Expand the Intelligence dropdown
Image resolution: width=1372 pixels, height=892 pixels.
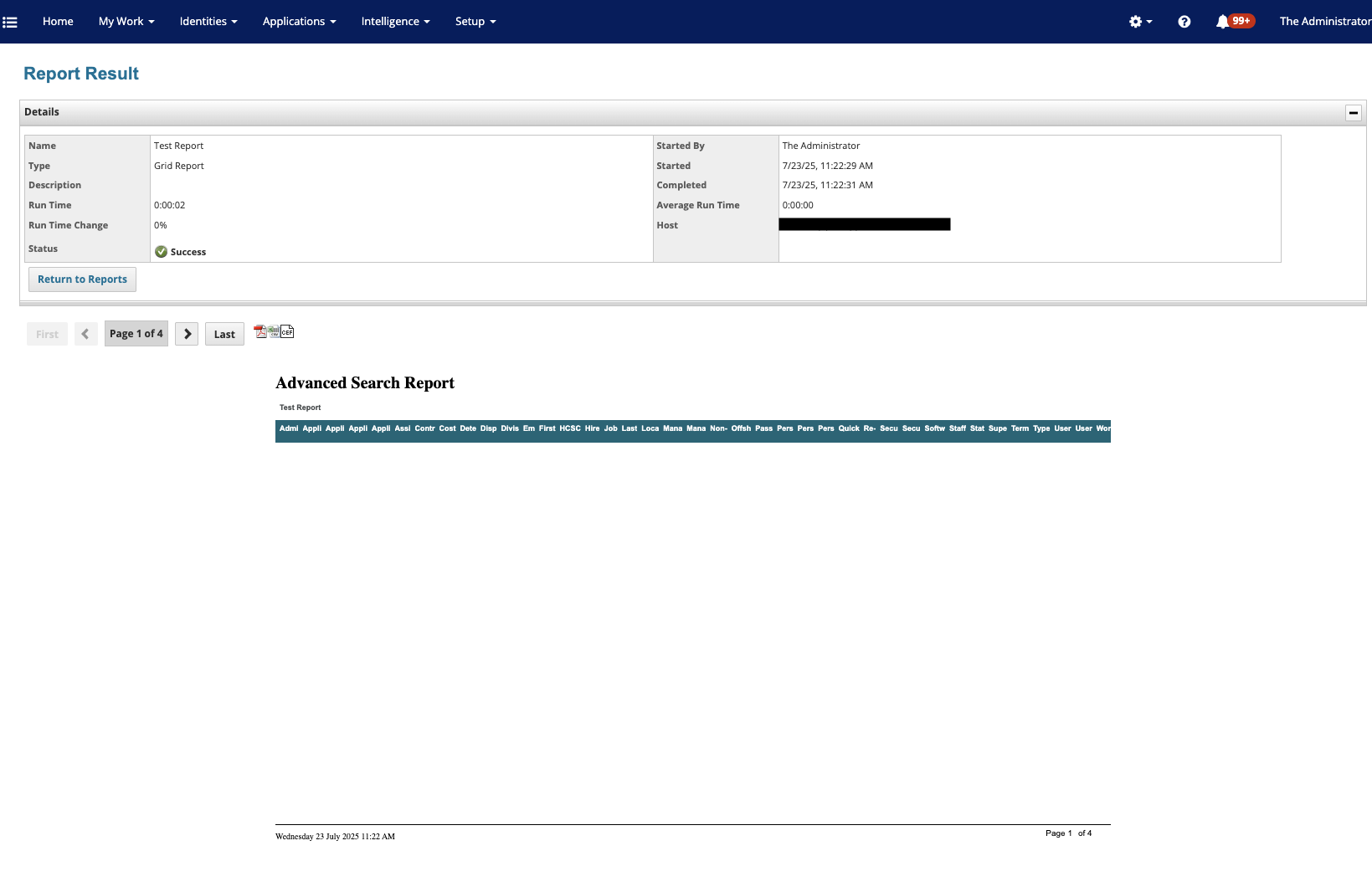(395, 22)
